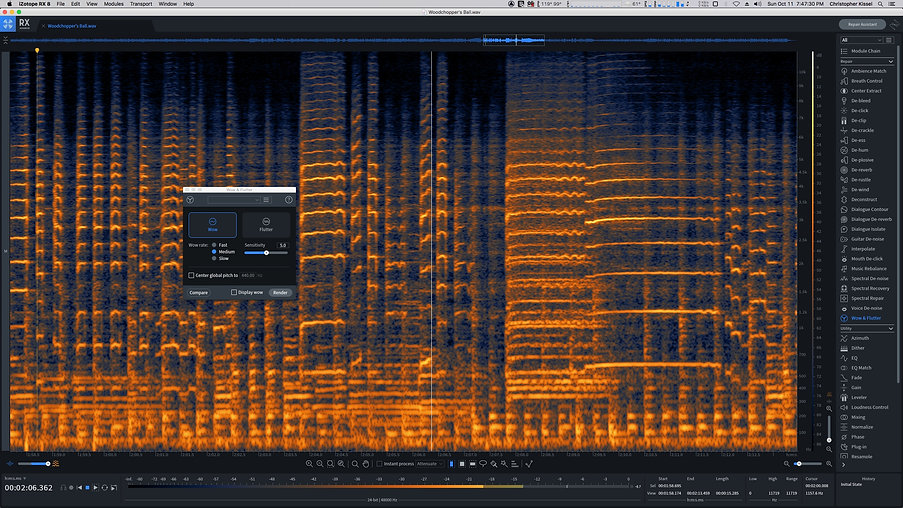Open the Ambience Match module
The height and width of the screenshot is (508, 903).
[864, 71]
